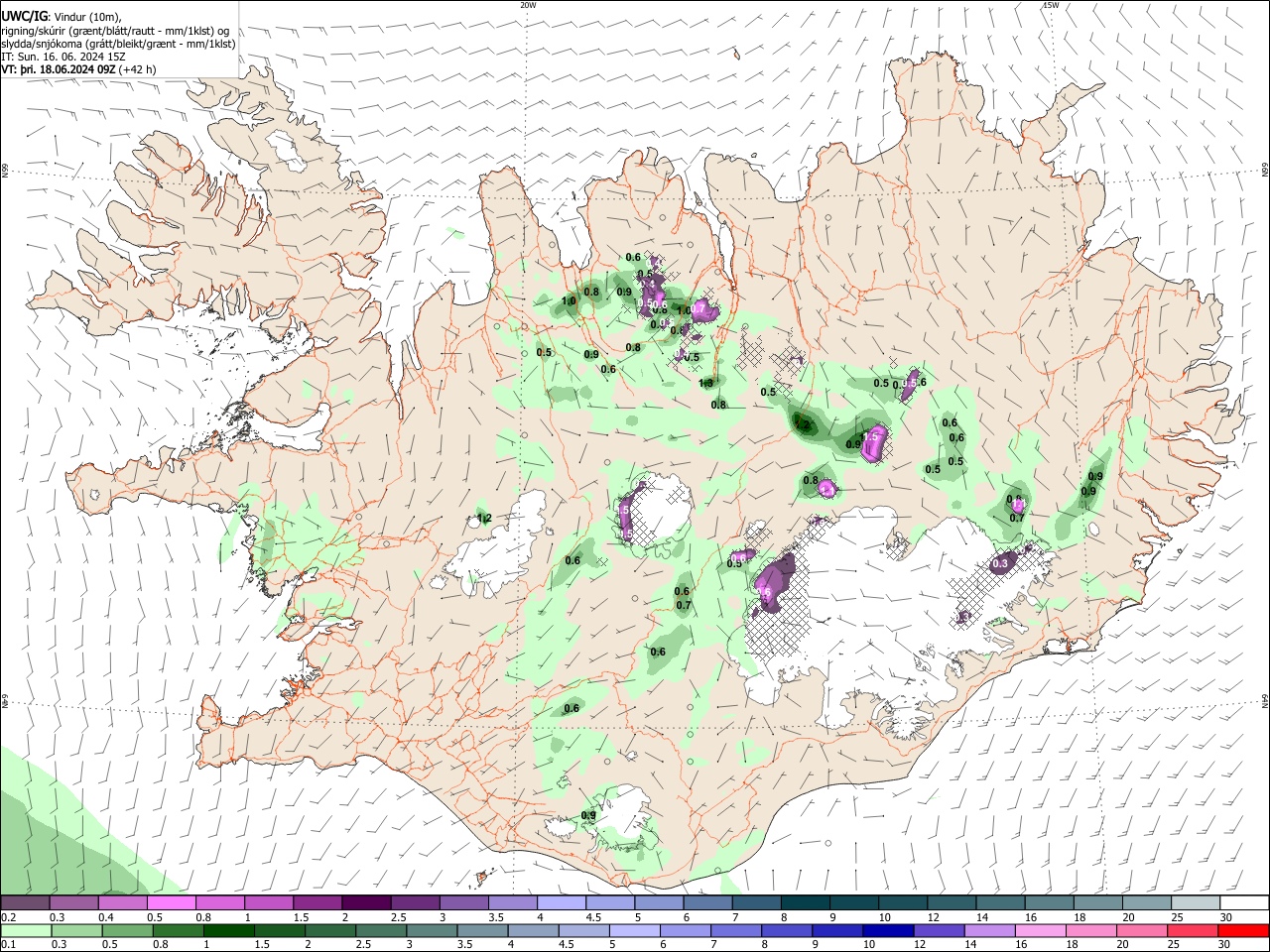The height and width of the screenshot is (952, 1270).
Task: Click the '(+42 h)' forecast offset text
Action: (138, 69)
